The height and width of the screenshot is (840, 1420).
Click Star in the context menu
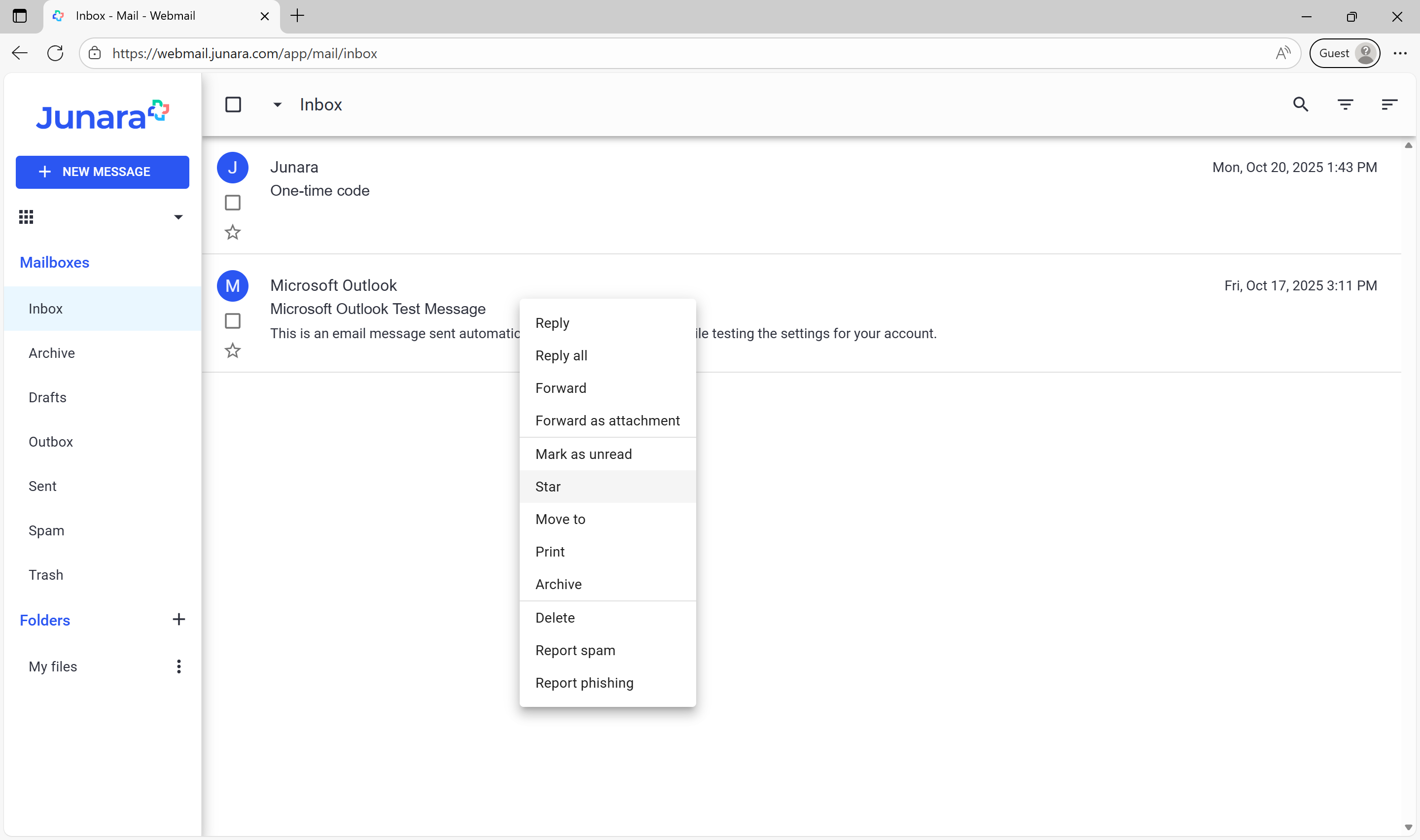pos(607,486)
